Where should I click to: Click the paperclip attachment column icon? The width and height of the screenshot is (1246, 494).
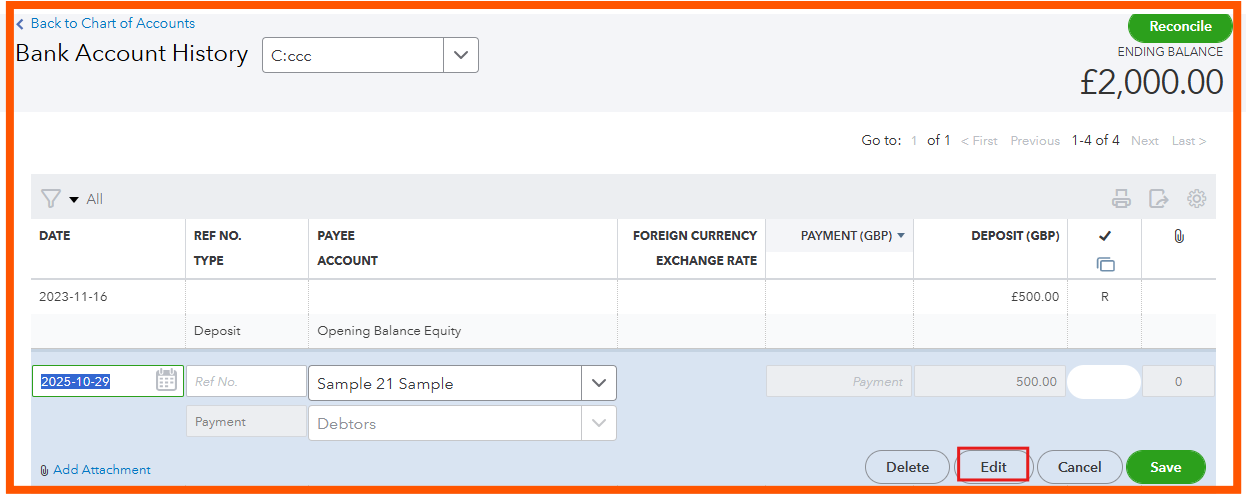1179,236
